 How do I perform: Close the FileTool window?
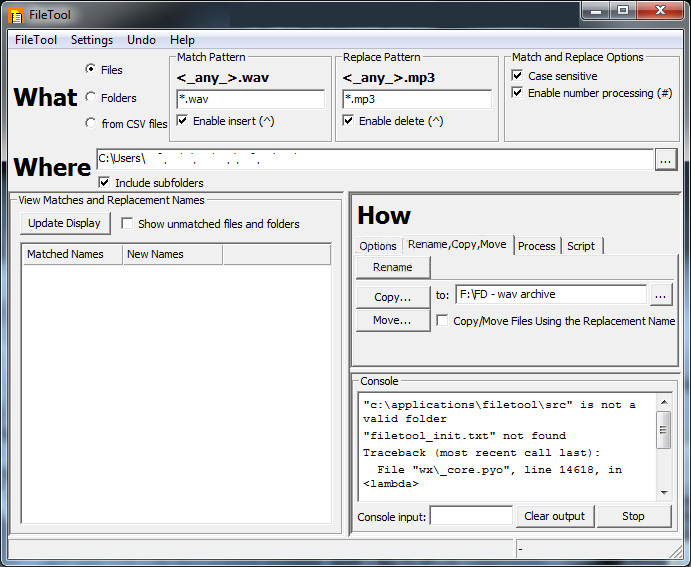pos(660,11)
